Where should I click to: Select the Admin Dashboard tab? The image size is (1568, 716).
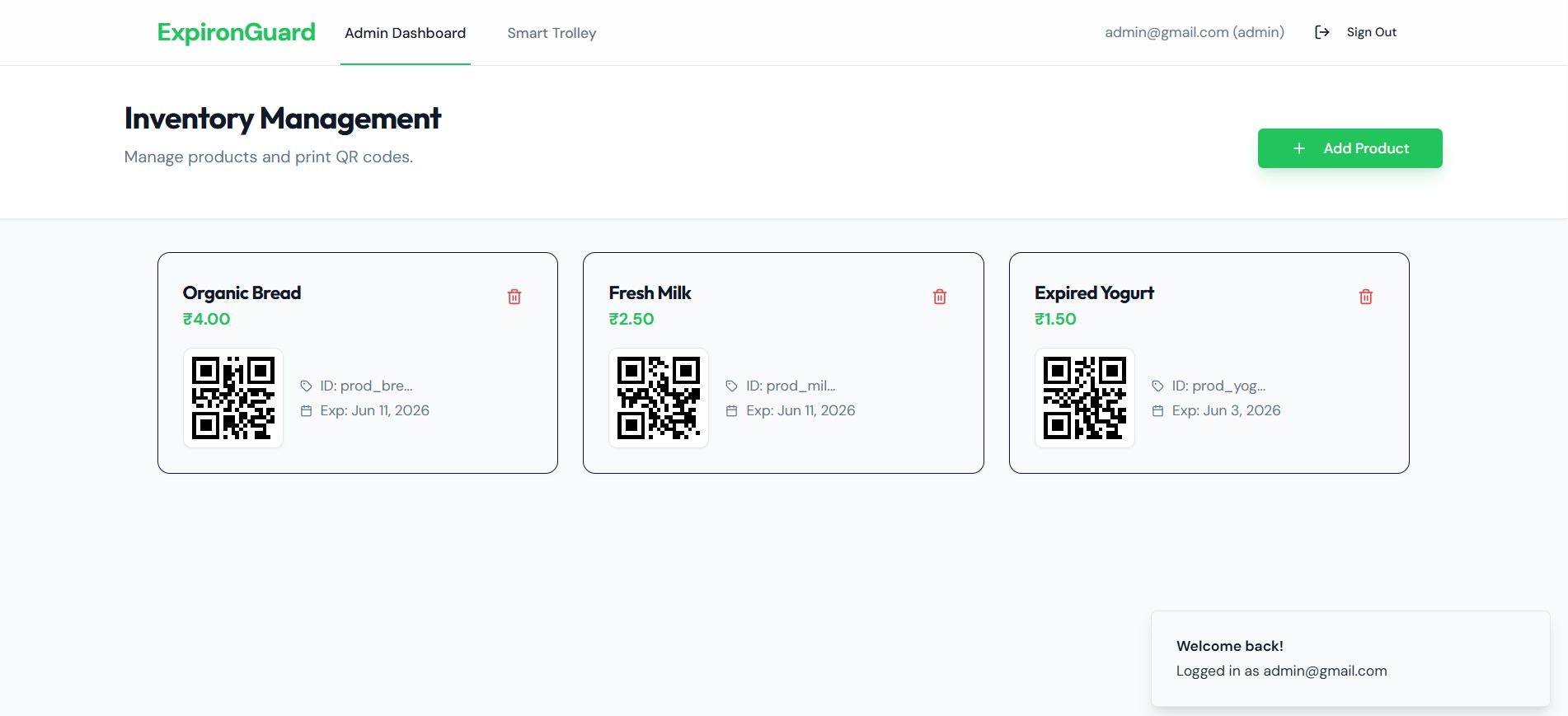pyautogui.click(x=406, y=33)
